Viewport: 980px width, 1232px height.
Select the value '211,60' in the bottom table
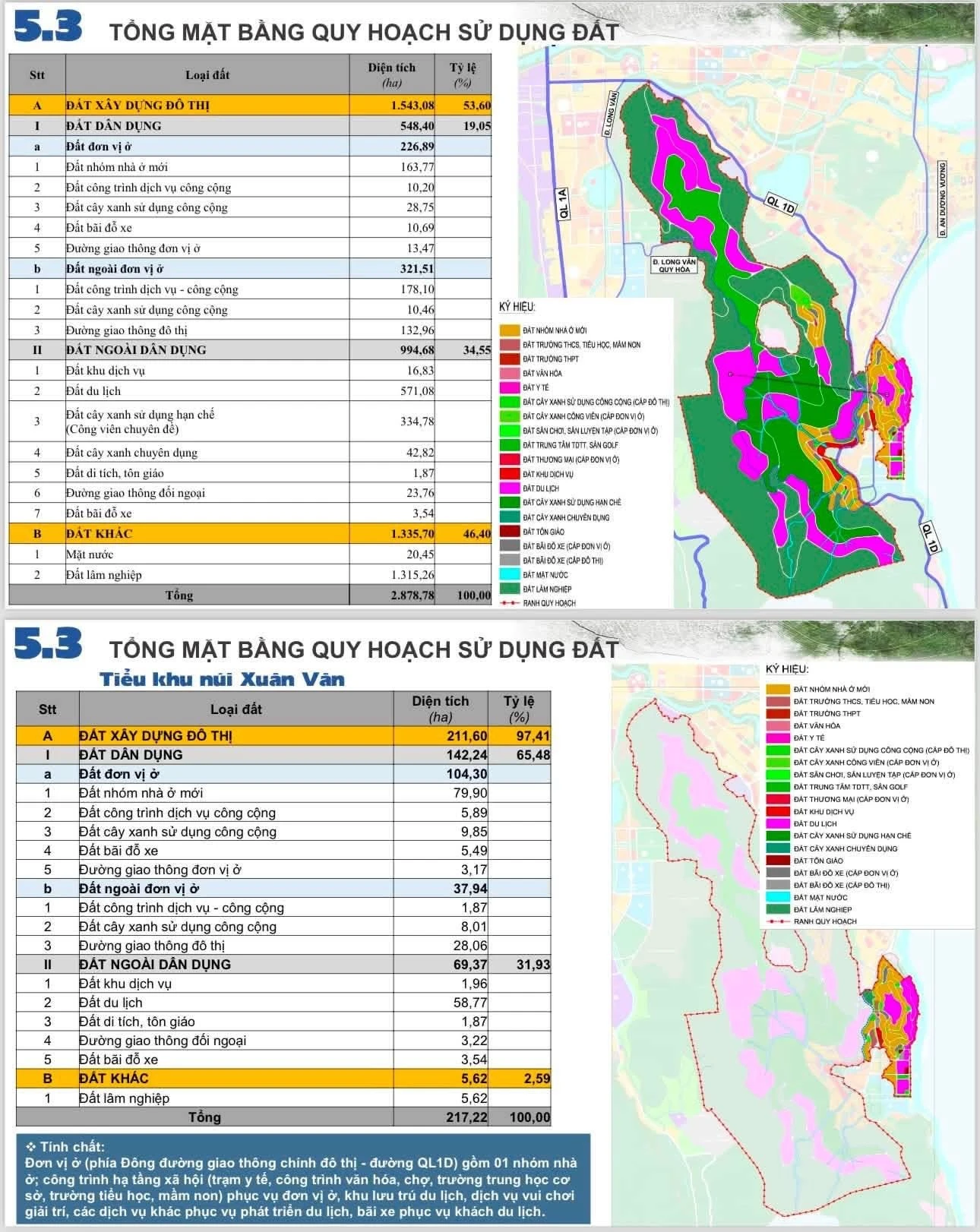point(467,736)
